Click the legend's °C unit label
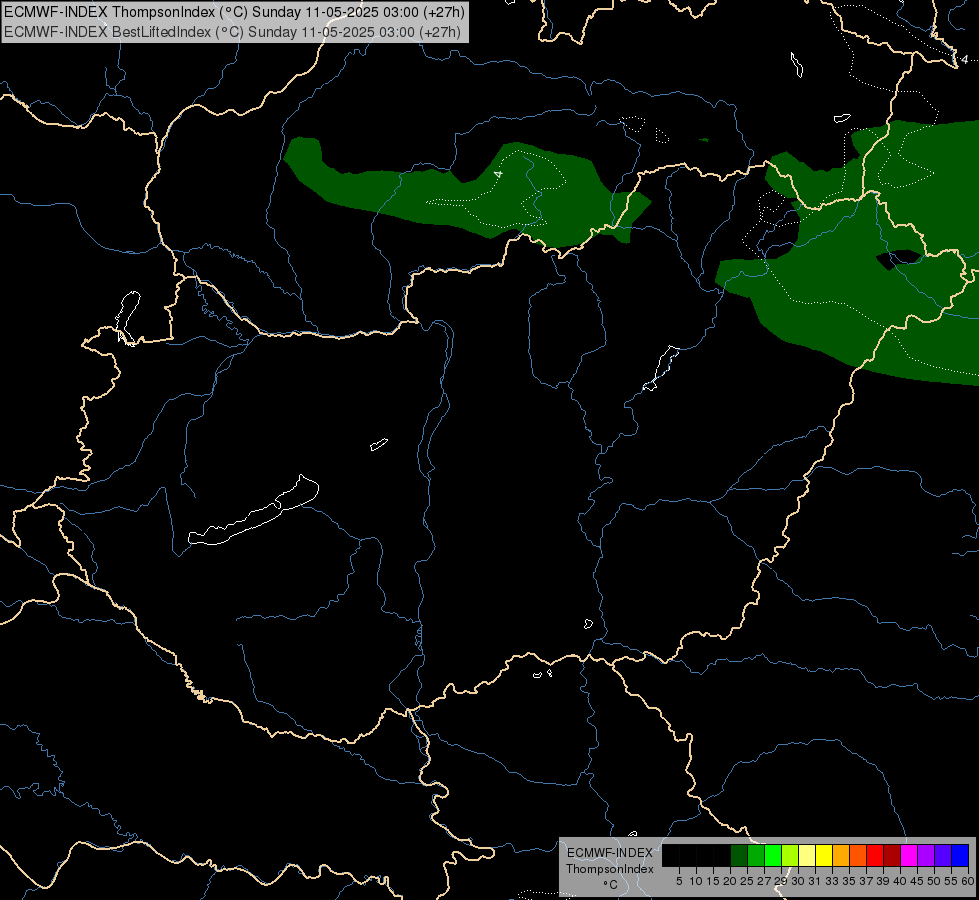This screenshot has height=900, width=979. [610, 885]
